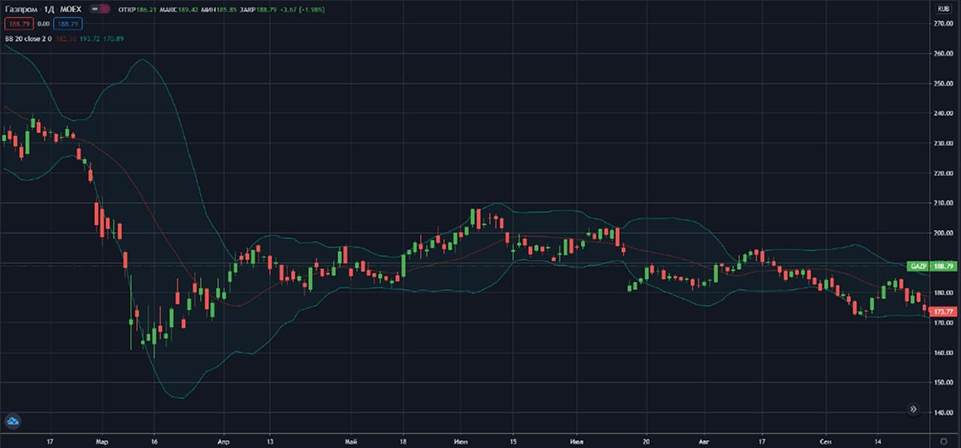The height and width of the screenshot is (448, 961).
Task: Click the blue buy price 188.79 button
Action: click(69, 23)
